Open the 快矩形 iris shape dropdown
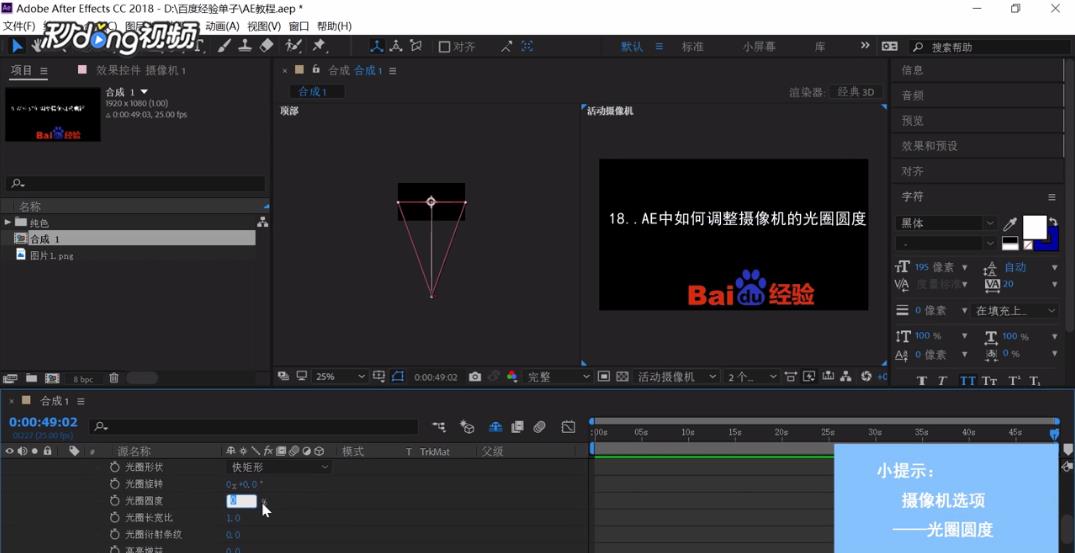 pos(279,467)
